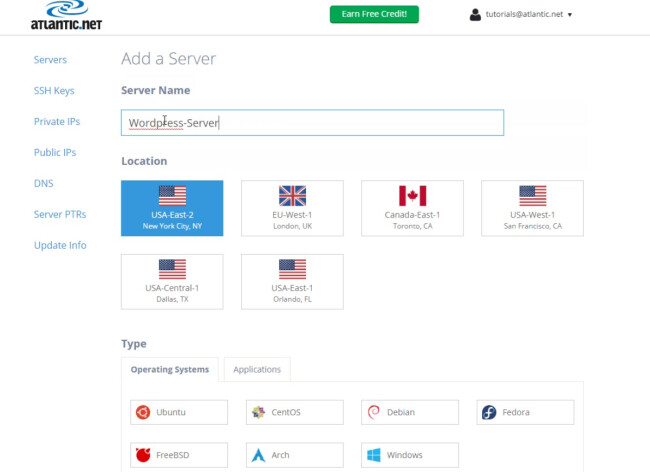Select USA-East-2 New York City location
The height and width of the screenshot is (472, 650).
(x=172, y=208)
